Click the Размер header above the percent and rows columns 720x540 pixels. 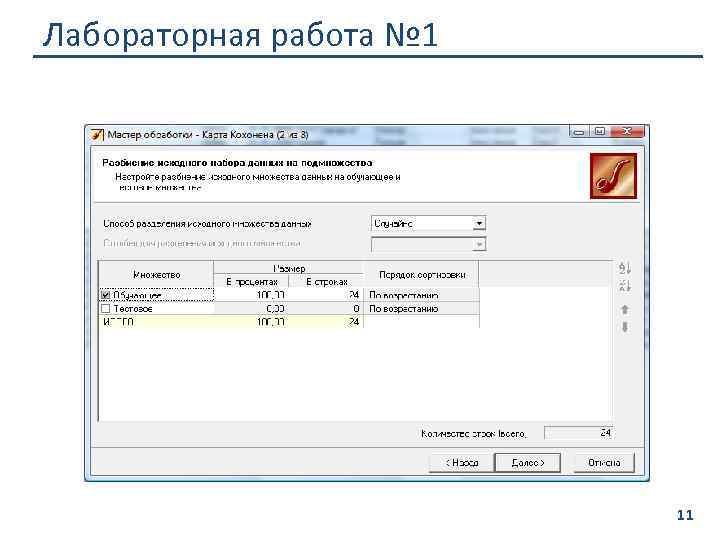289,268
